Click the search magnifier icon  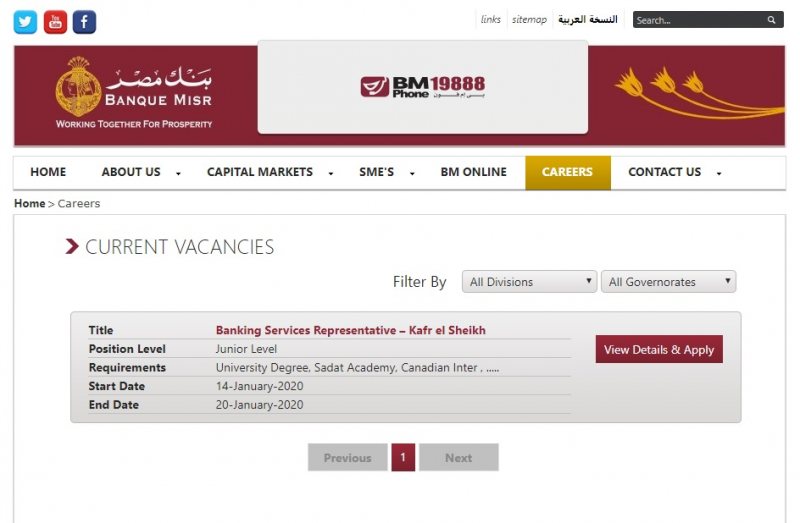click(772, 20)
